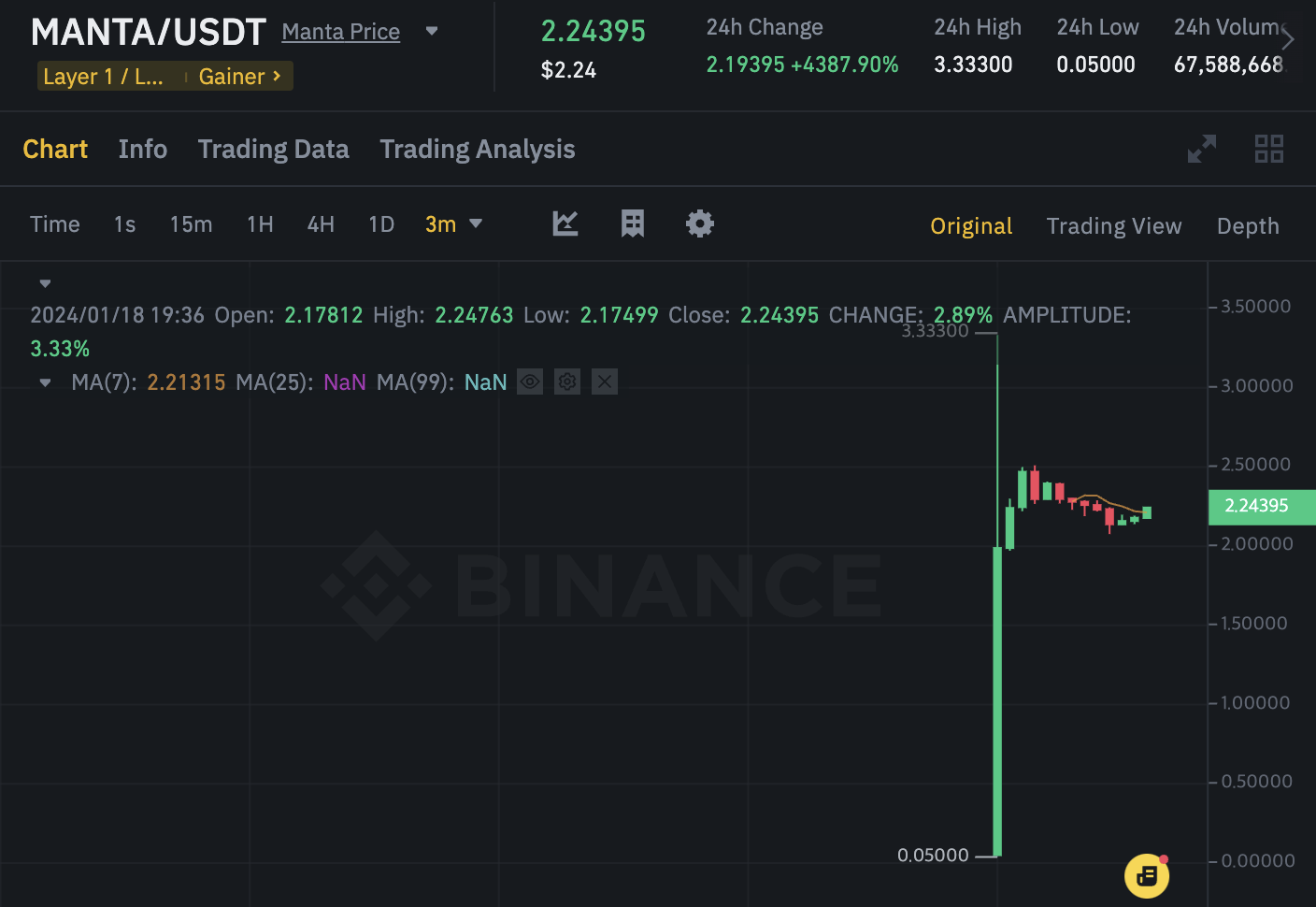Switch to the Trading Data tab
The width and height of the screenshot is (1316, 907).
coord(273,150)
